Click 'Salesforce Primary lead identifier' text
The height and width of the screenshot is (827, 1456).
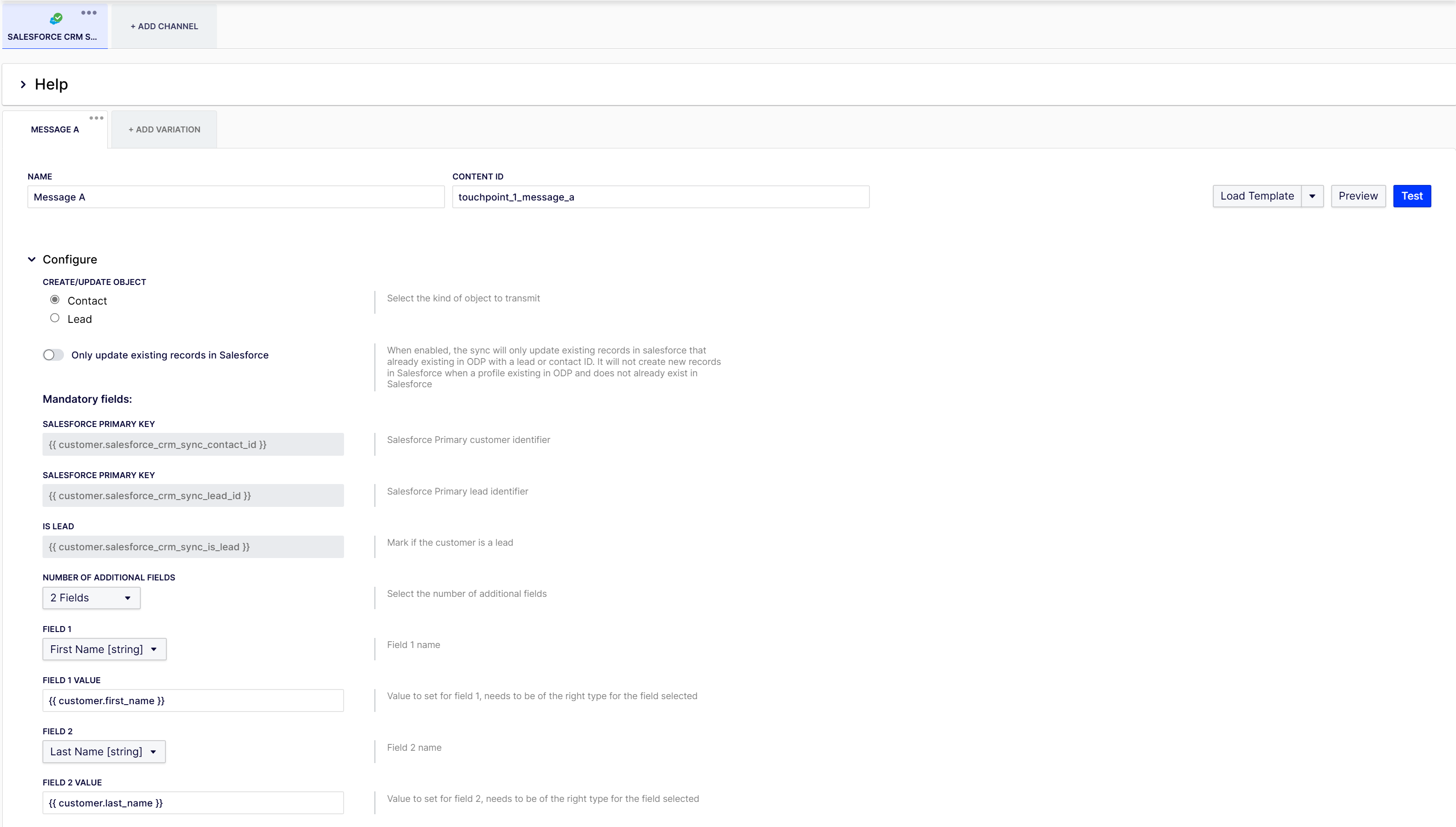coord(458,491)
